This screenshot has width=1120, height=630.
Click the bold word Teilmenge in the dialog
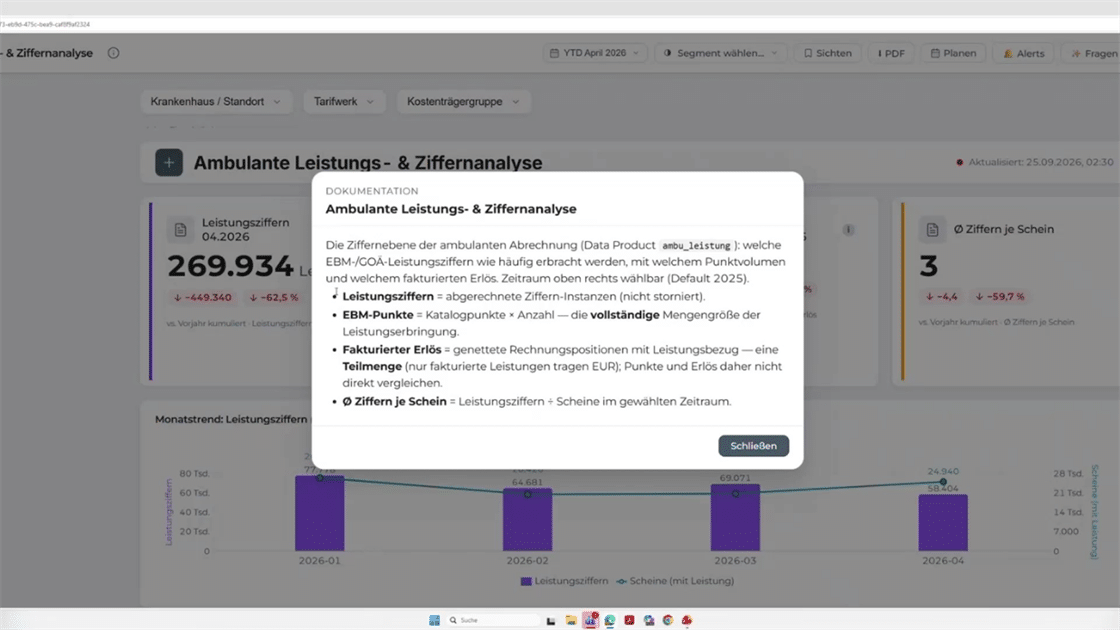tap(372, 366)
